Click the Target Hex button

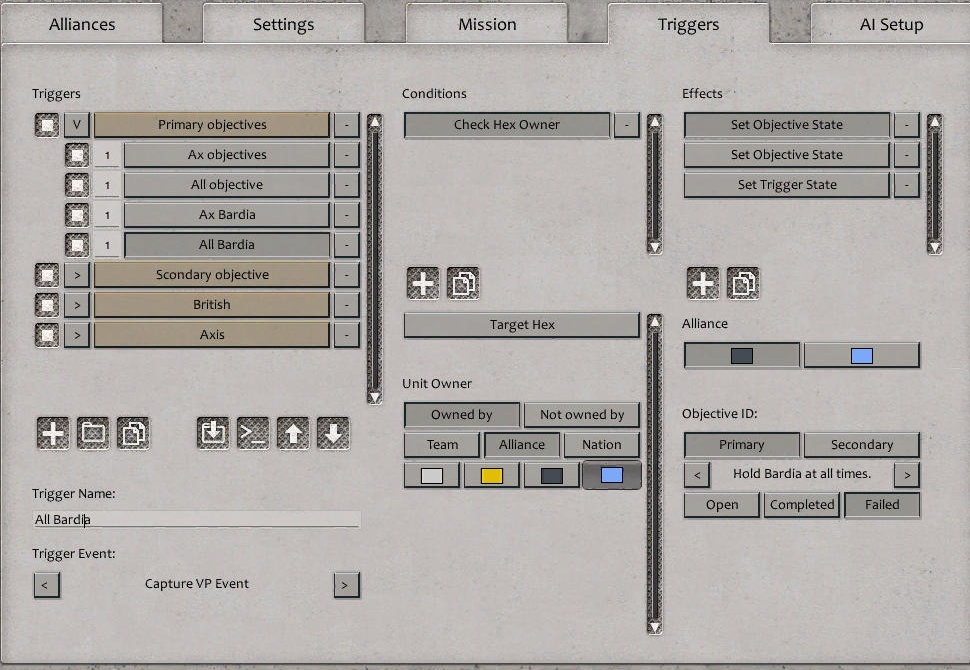click(521, 325)
